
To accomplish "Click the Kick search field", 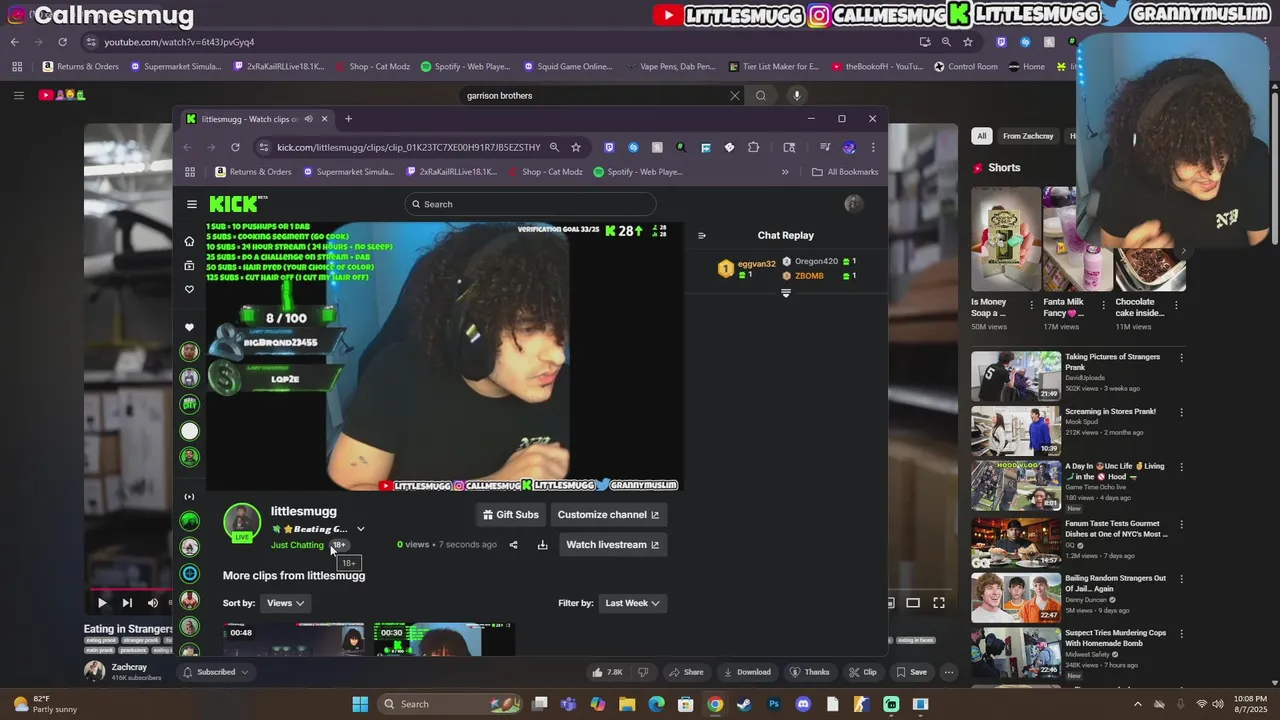I will (x=530, y=204).
